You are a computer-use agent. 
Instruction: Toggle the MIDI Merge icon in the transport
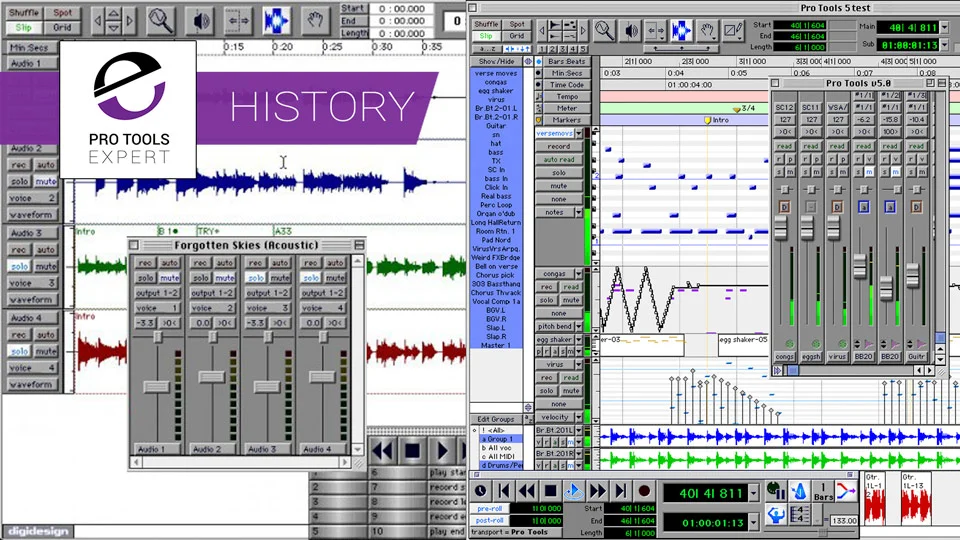coord(846,491)
